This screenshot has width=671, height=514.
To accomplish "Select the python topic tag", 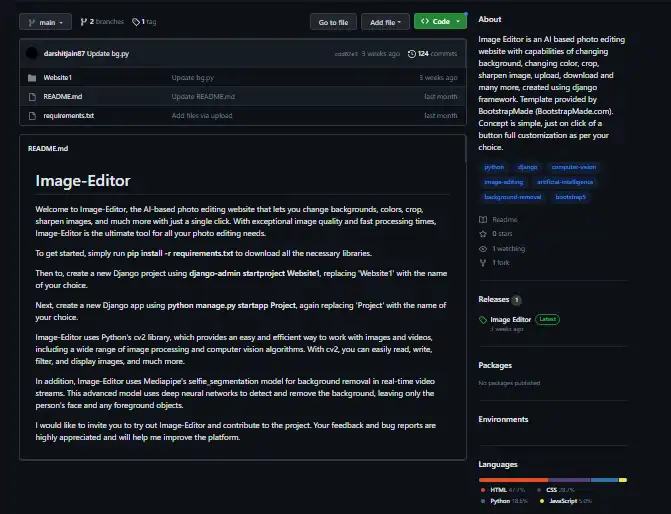I will 494,167.
